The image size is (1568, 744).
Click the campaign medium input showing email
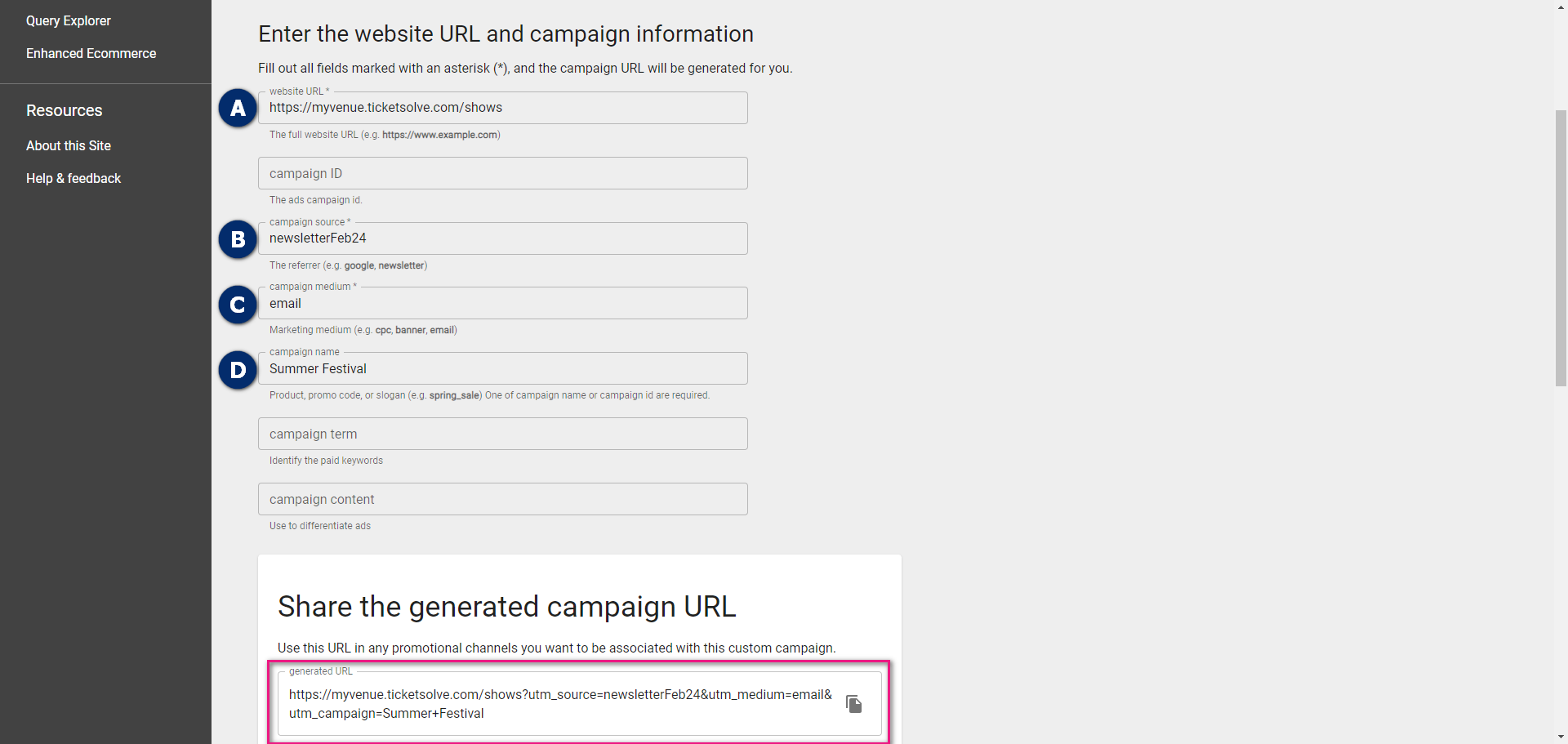(x=502, y=302)
